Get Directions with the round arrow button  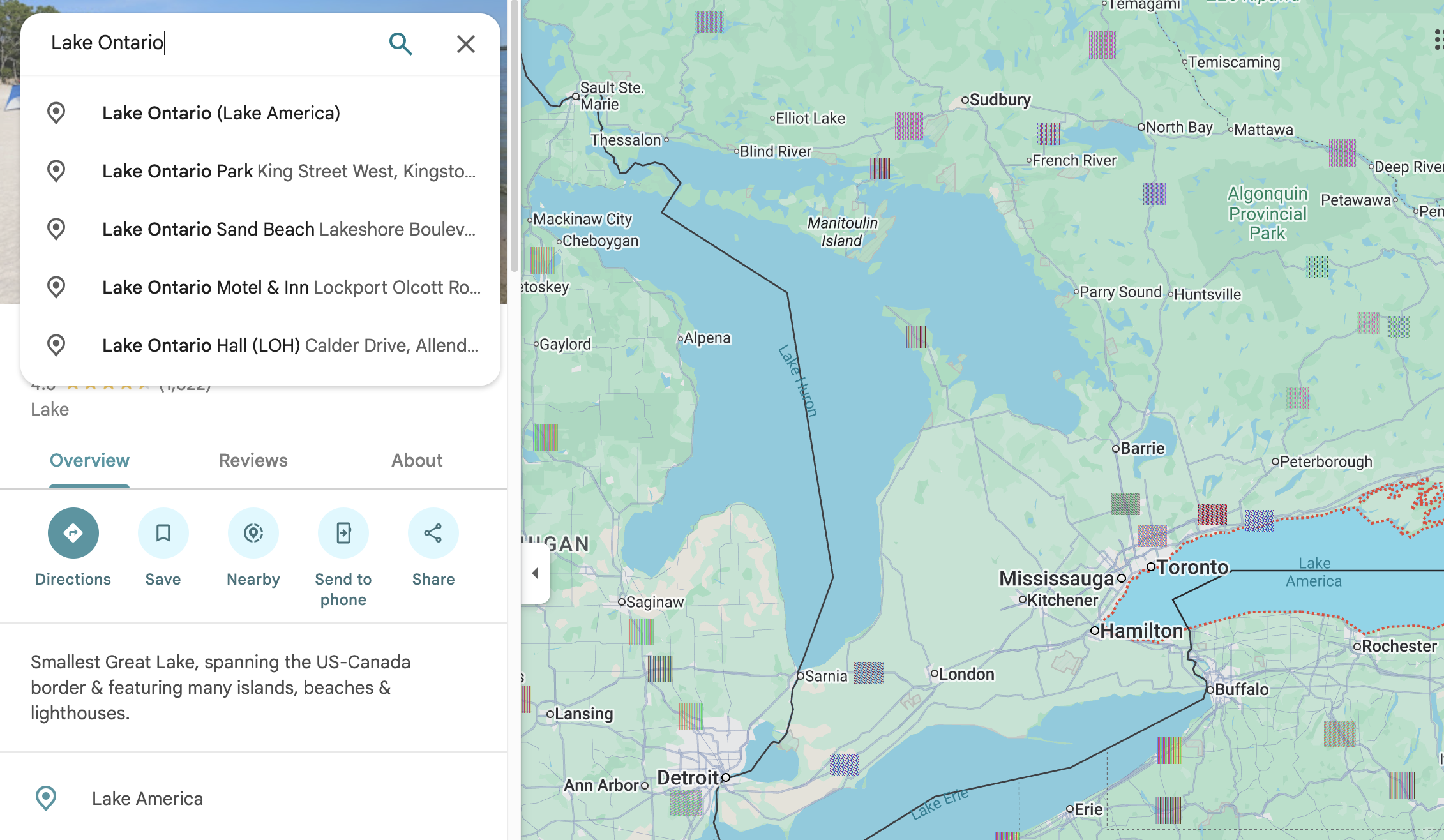(x=73, y=533)
